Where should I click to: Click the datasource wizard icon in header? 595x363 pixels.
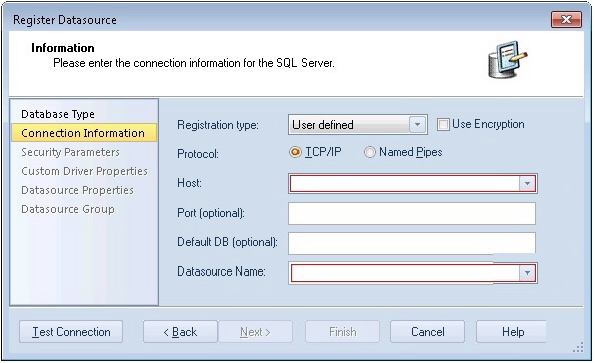507,60
